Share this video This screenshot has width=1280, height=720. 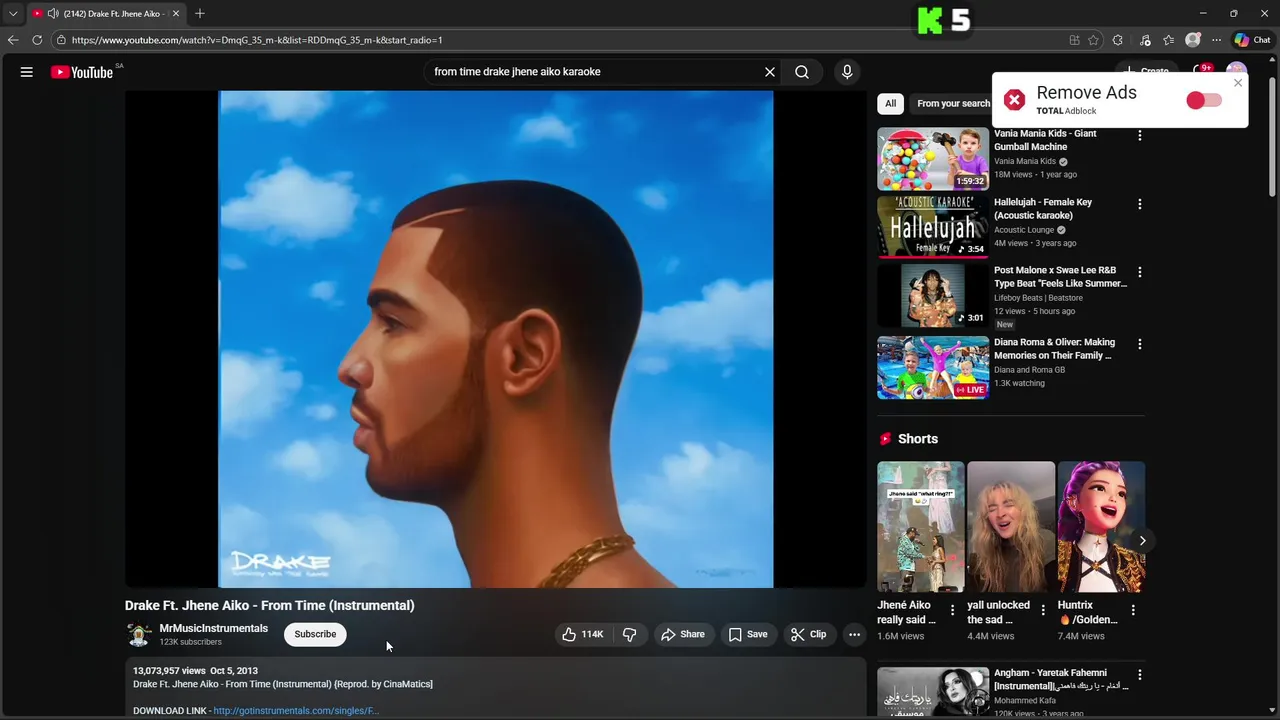[683, 634]
